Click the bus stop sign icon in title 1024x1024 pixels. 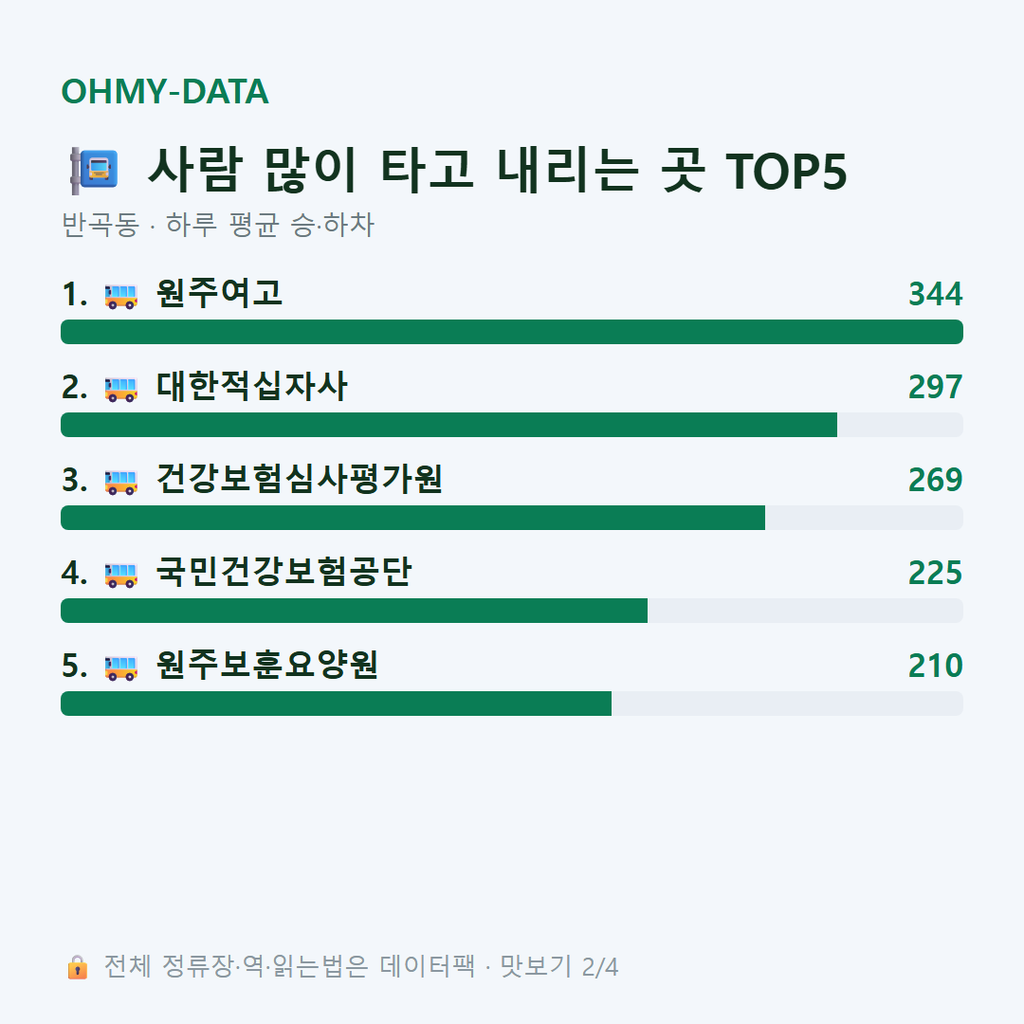95,171
